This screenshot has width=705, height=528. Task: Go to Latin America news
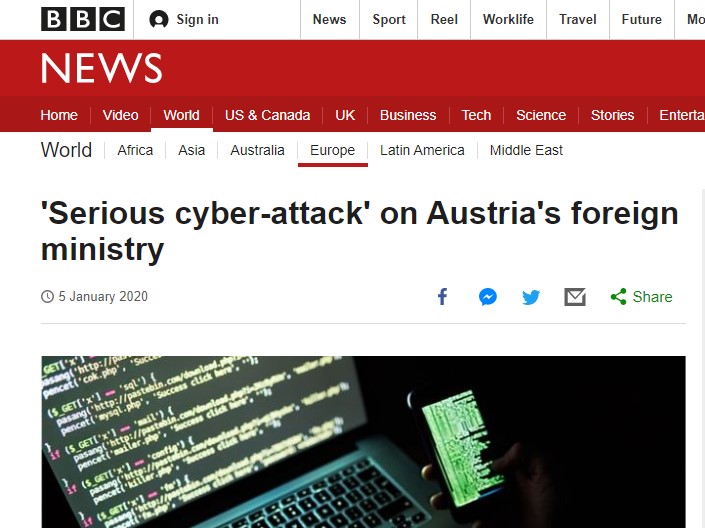pyautogui.click(x=422, y=150)
